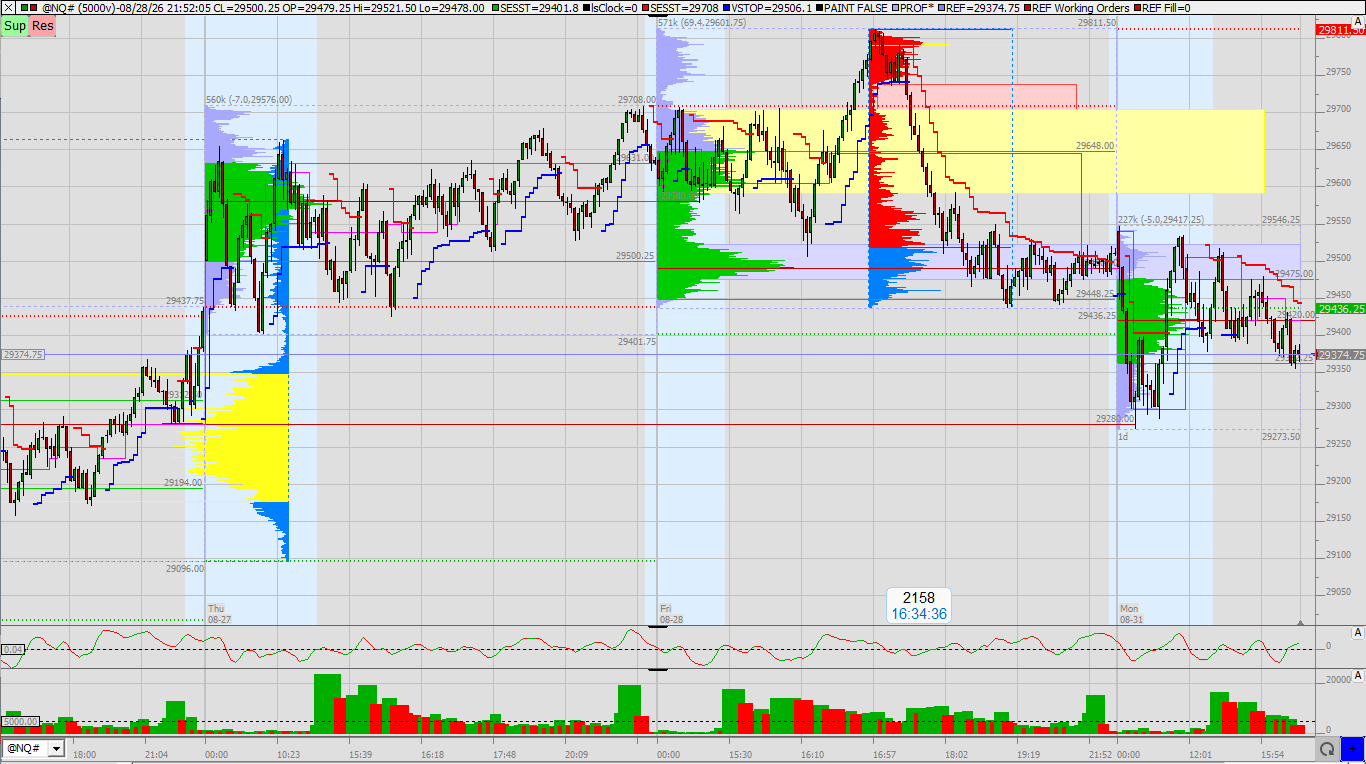Click the 20000 volume axis label
The width and height of the screenshot is (1366, 764).
point(1339,679)
